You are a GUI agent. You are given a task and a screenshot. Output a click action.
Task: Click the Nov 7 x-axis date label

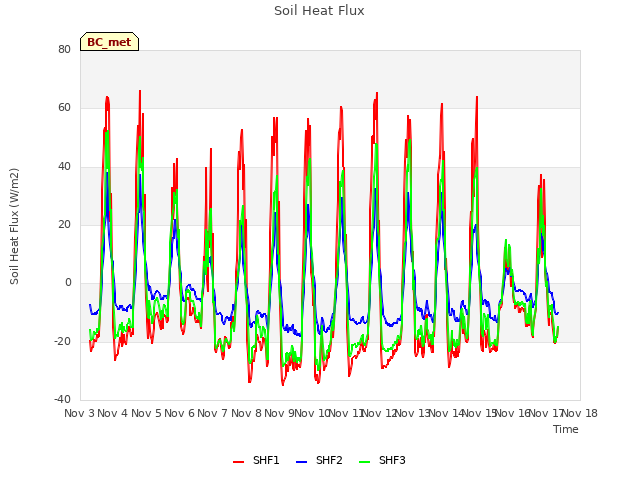213,413
